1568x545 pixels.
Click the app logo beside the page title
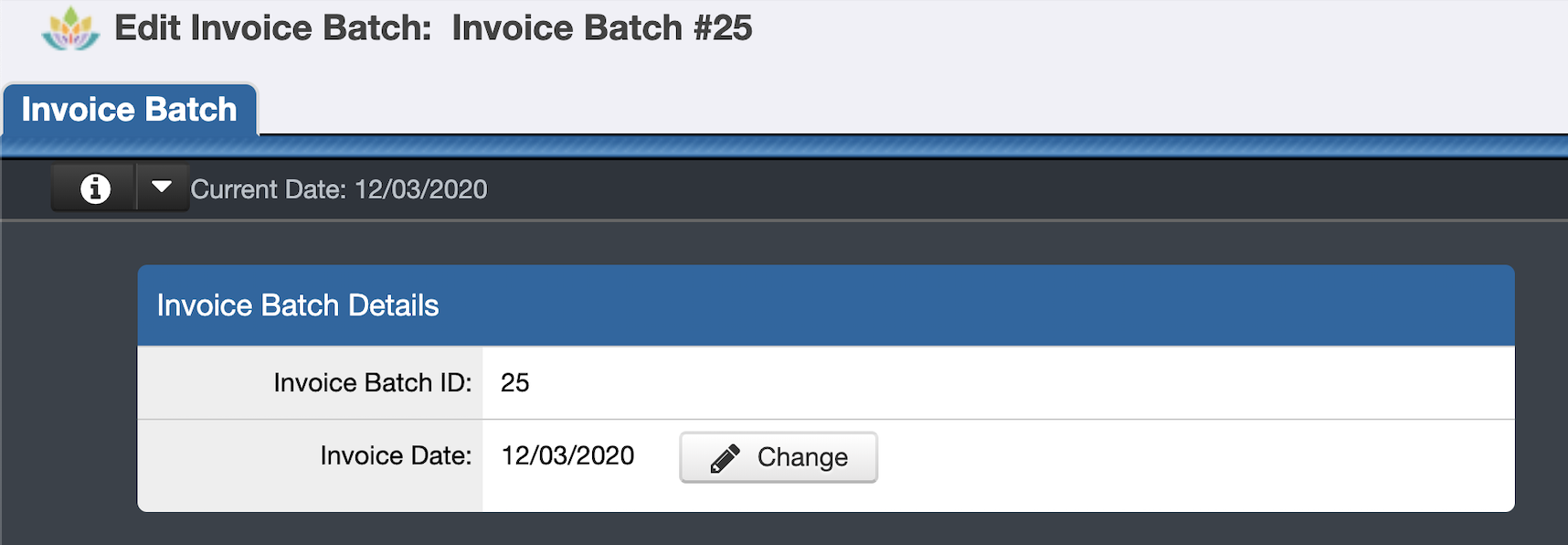point(71,27)
